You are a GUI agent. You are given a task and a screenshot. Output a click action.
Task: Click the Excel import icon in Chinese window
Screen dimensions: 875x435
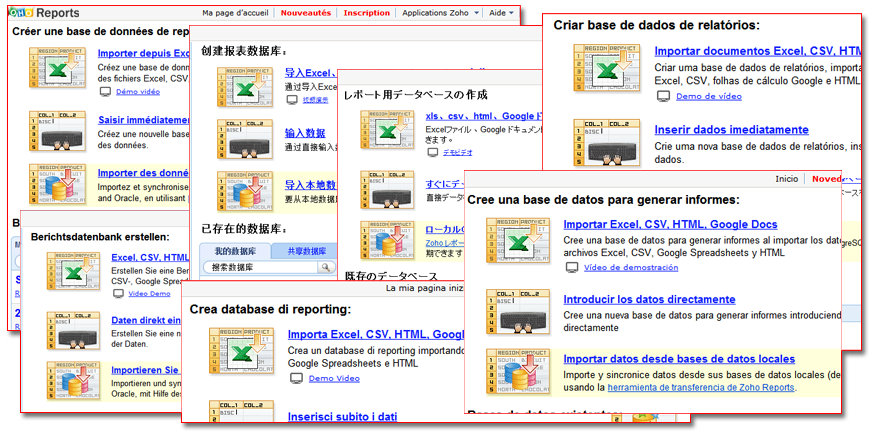tap(245, 87)
